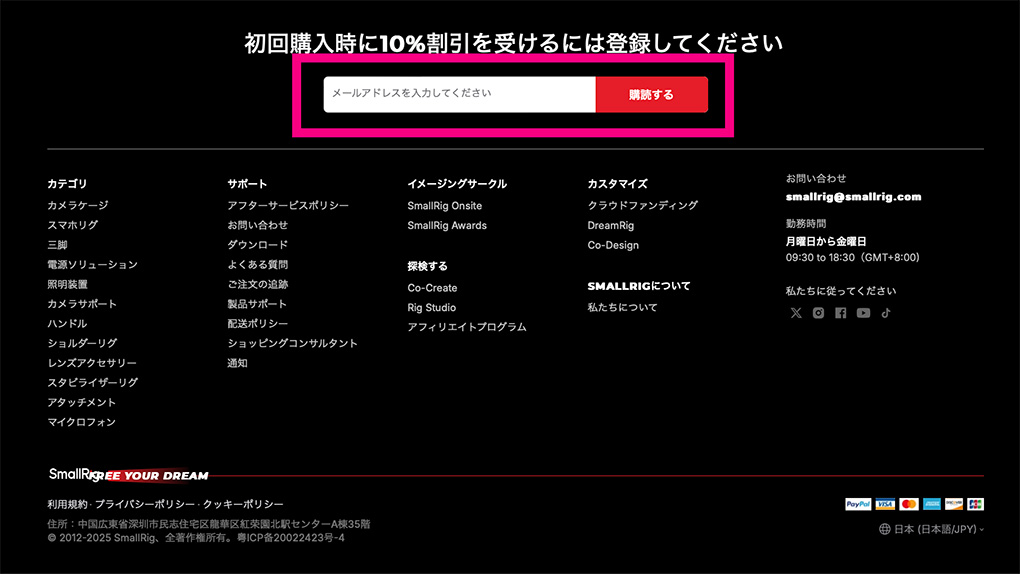The height and width of the screenshot is (574, 1020).
Task: Open the お問い合わせ support link
Action: tap(258, 225)
